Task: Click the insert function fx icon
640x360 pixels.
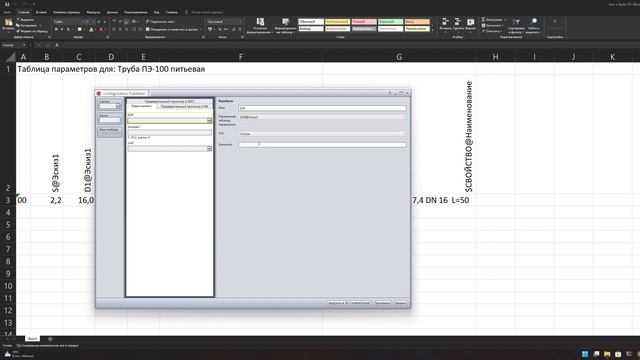Action: coord(57,45)
